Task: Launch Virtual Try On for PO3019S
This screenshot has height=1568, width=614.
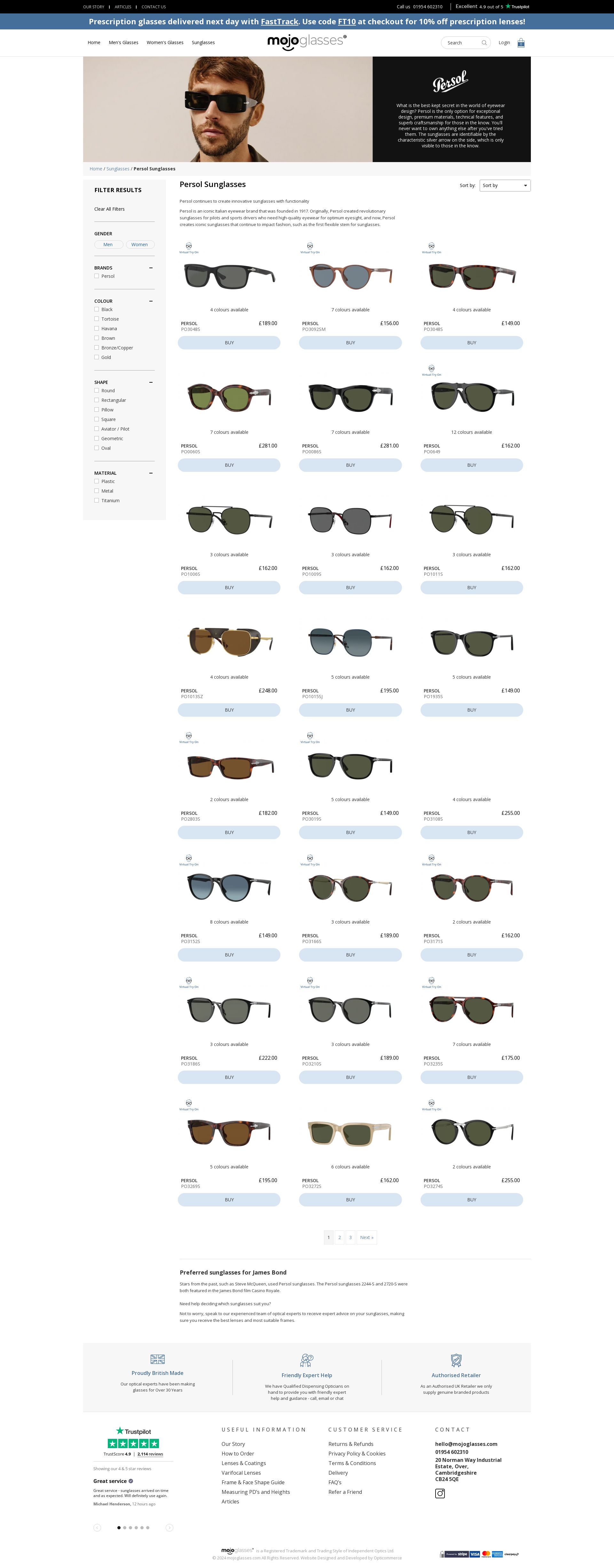Action: [310, 738]
